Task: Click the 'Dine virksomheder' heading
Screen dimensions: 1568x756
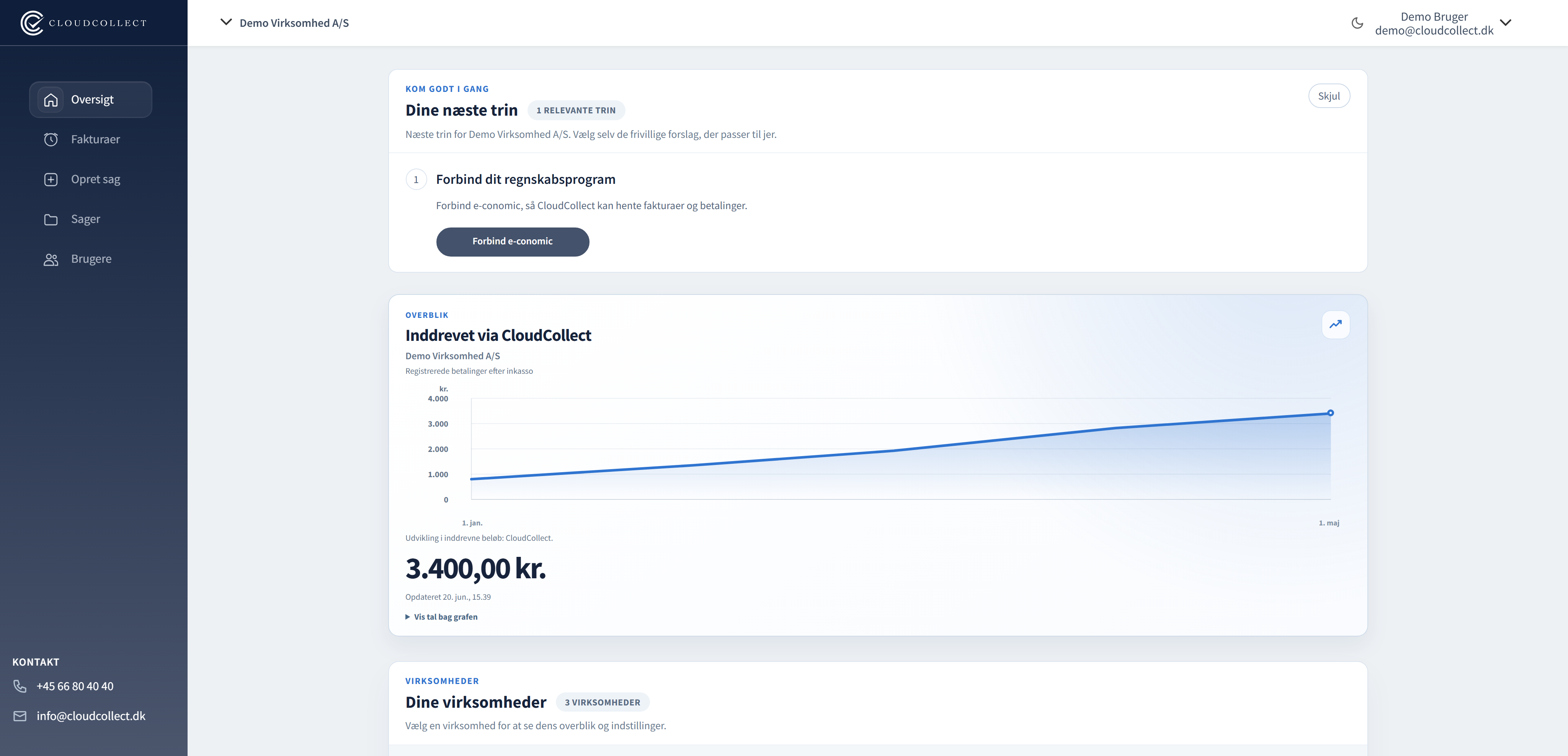Action: pyautogui.click(x=475, y=702)
